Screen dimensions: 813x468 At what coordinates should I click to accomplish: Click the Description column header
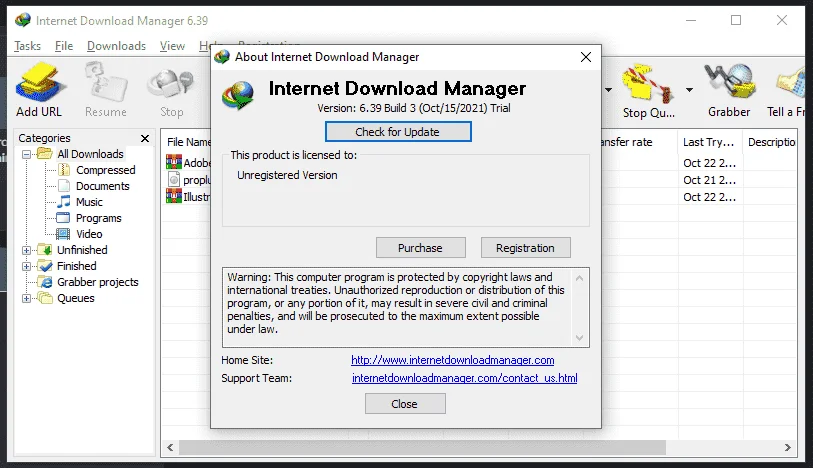771,142
